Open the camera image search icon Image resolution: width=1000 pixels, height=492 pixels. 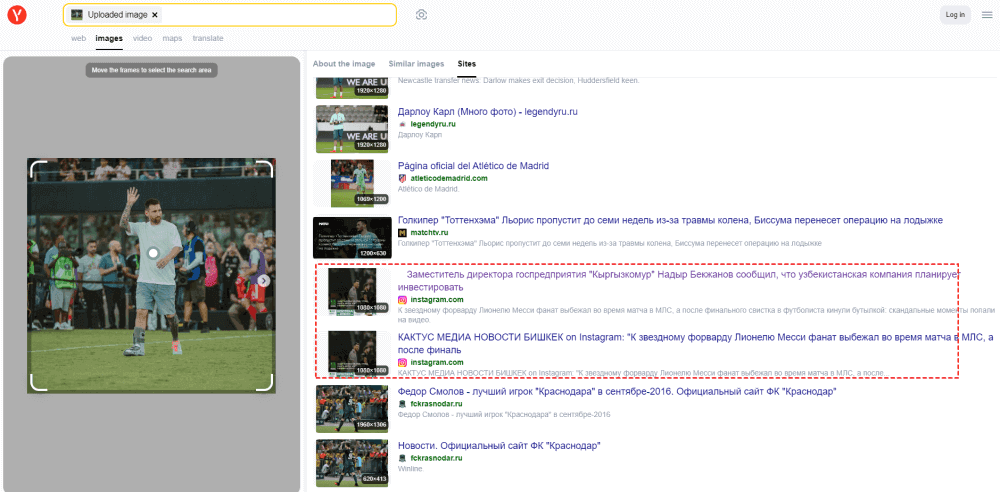tap(422, 15)
